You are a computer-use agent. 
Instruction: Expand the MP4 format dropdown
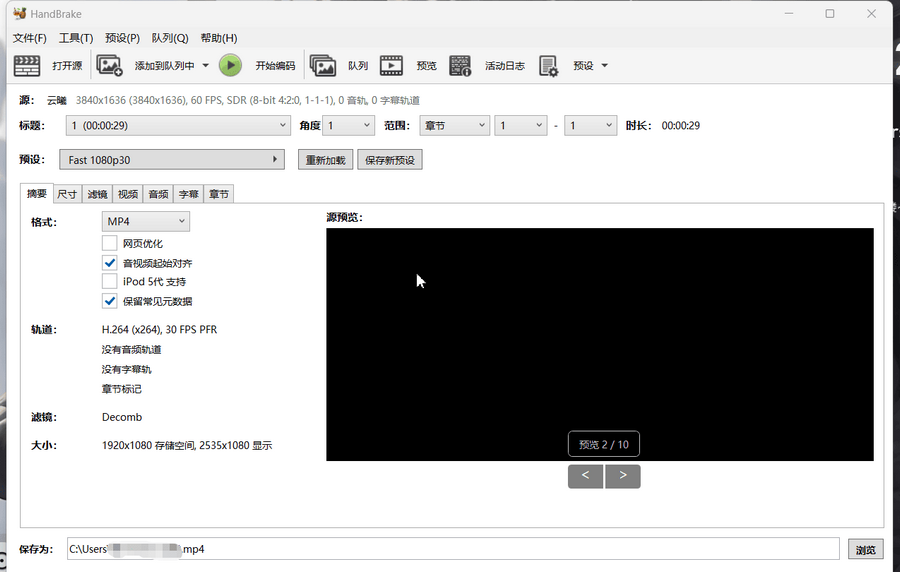[146, 221]
